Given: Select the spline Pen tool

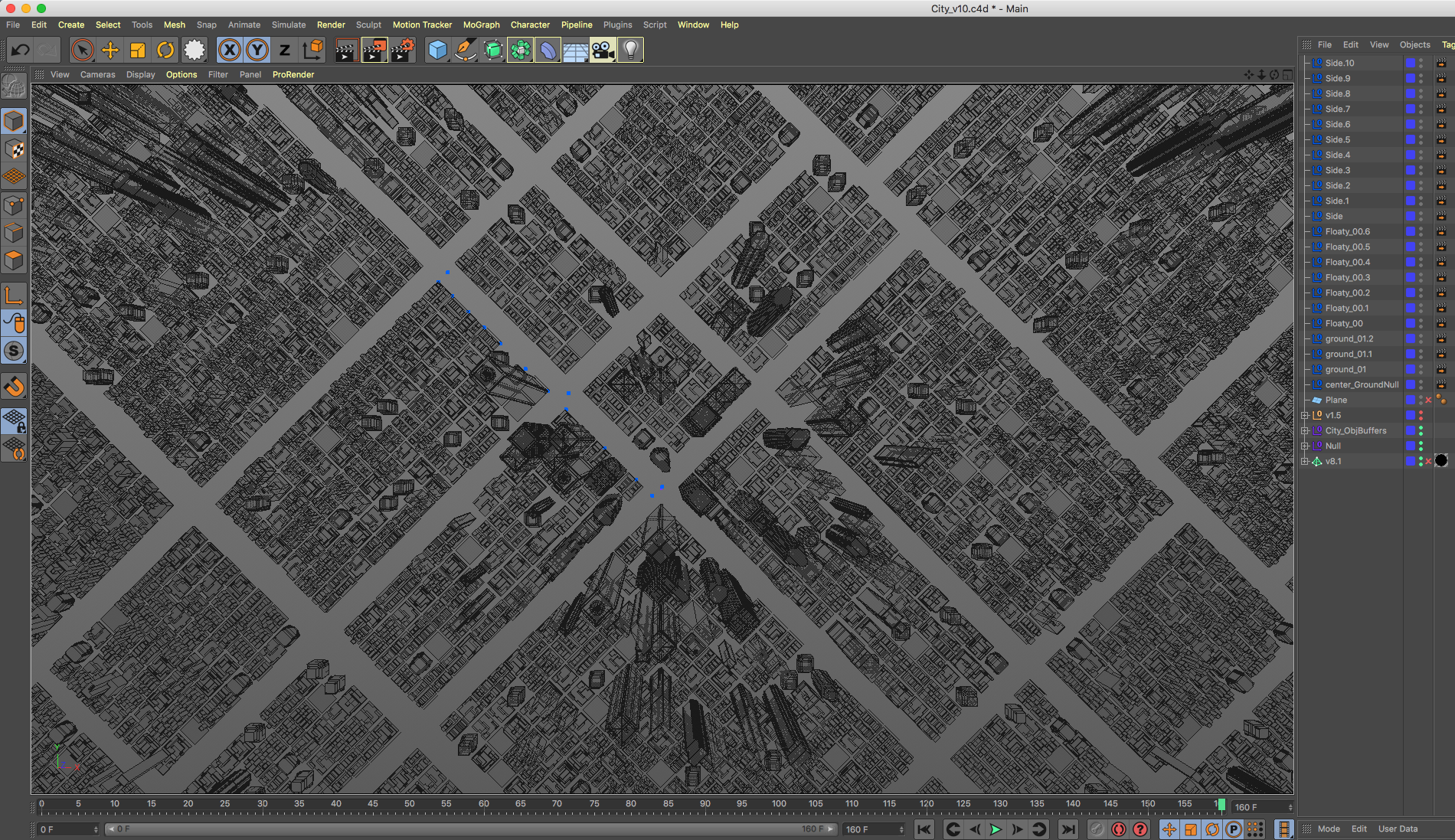Looking at the screenshot, I should click(x=465, y=51).
